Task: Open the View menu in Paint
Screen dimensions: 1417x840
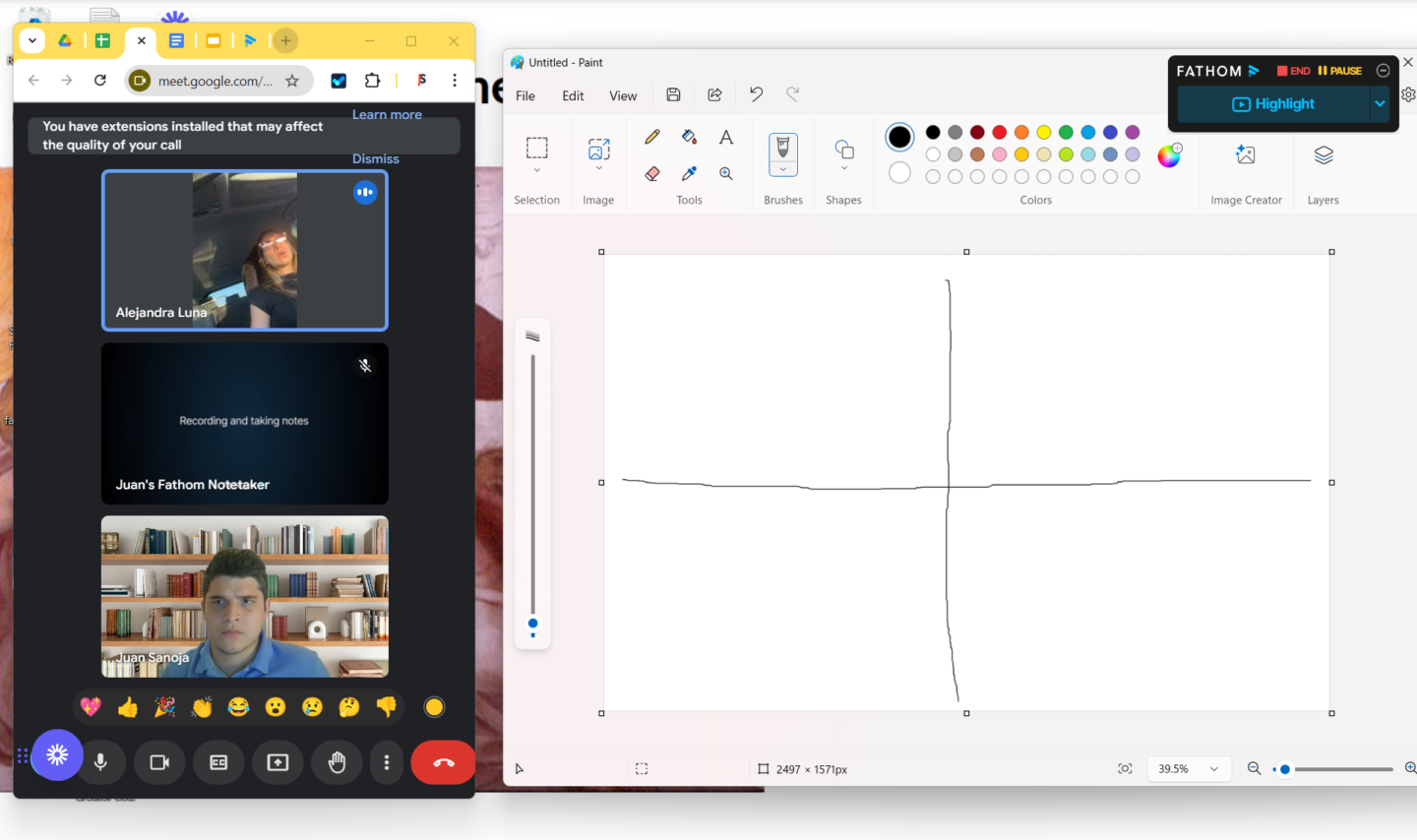Action: click(x=623, y=95)
